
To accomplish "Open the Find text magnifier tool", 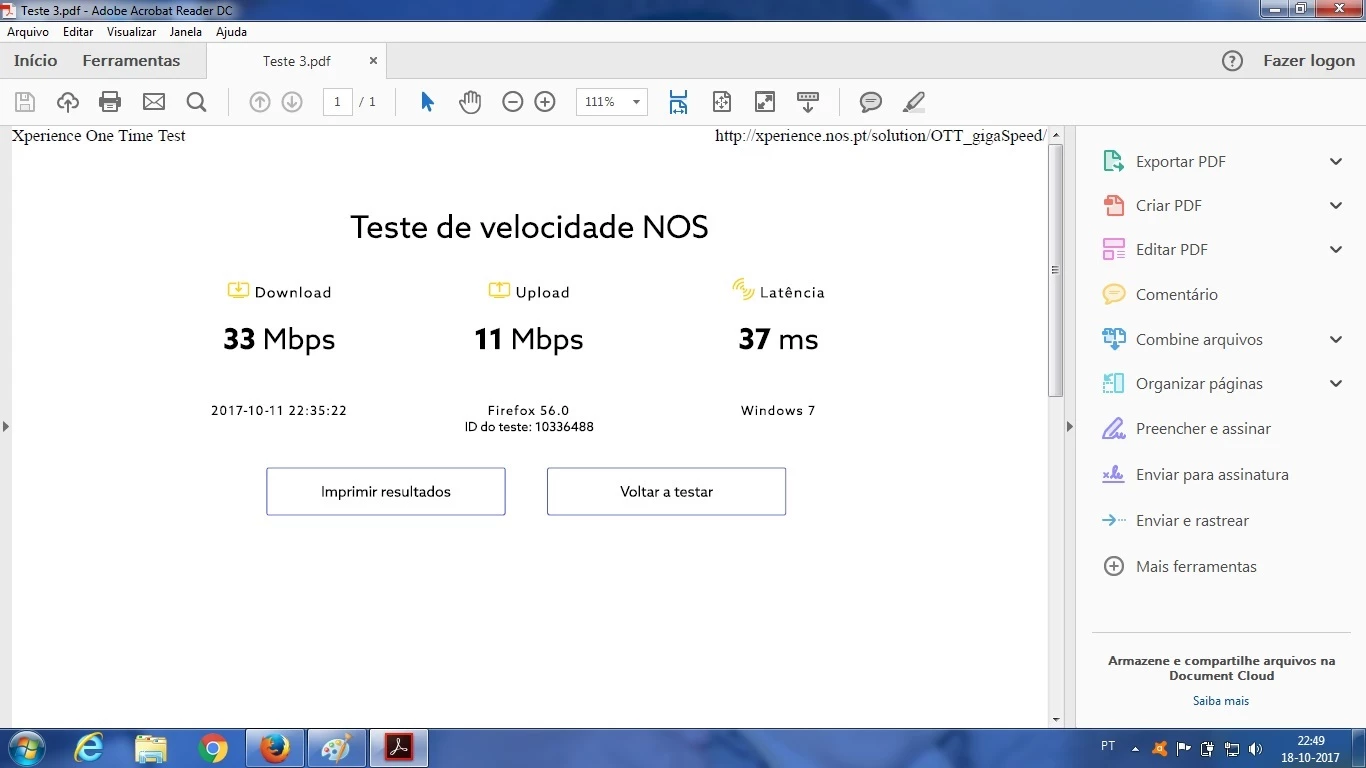I will tap(196, 102).
